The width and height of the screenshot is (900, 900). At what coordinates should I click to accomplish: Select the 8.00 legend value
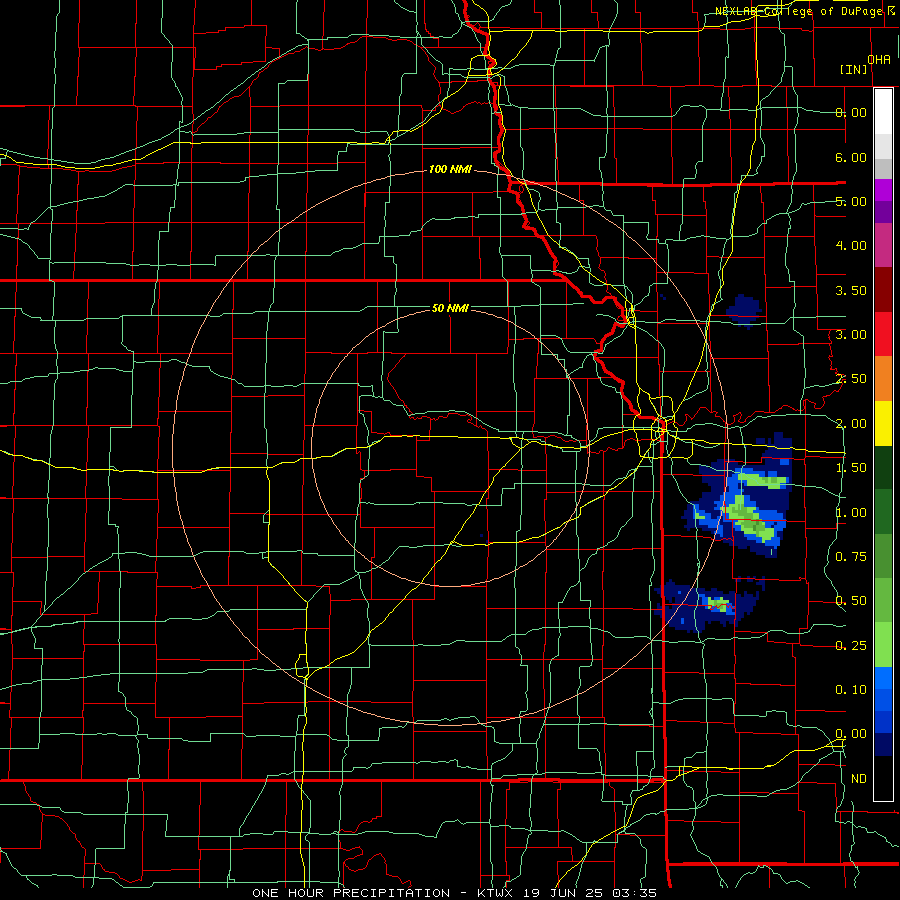pos(851,112)
